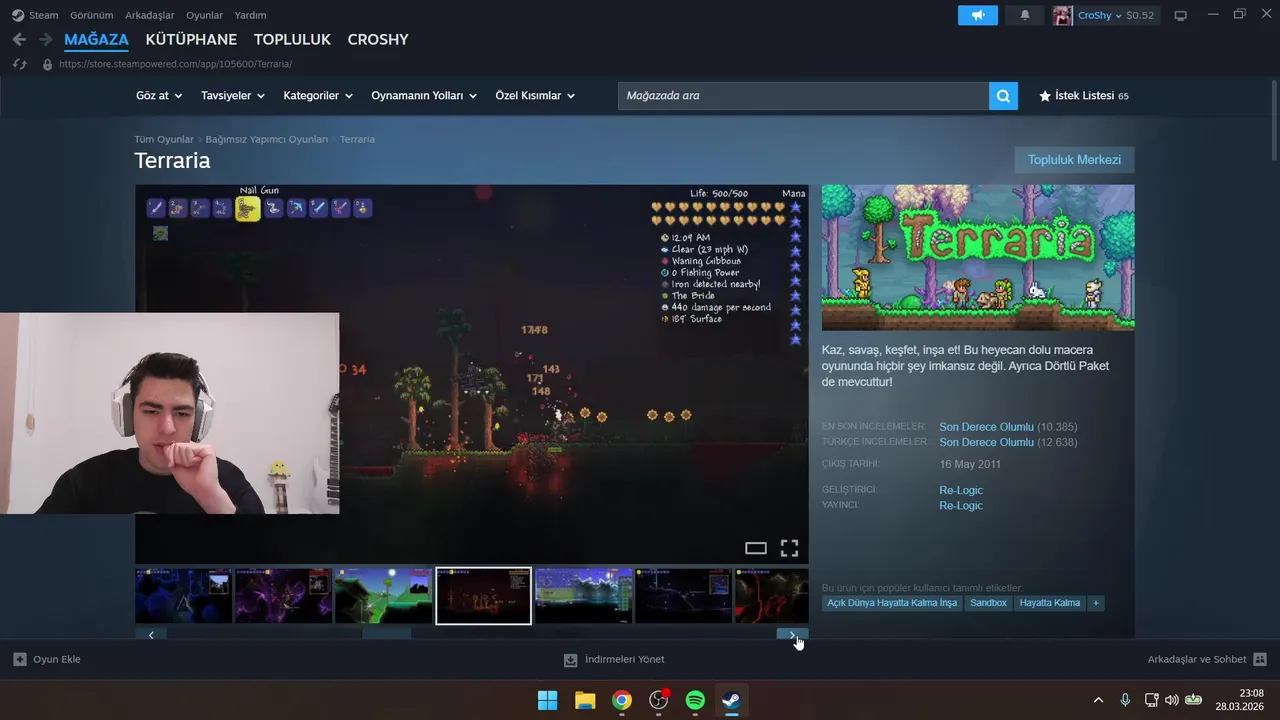This screenshot has height=720, width=1280.
Task: Go back with the left arrow
Action: [x=19, y=39]
